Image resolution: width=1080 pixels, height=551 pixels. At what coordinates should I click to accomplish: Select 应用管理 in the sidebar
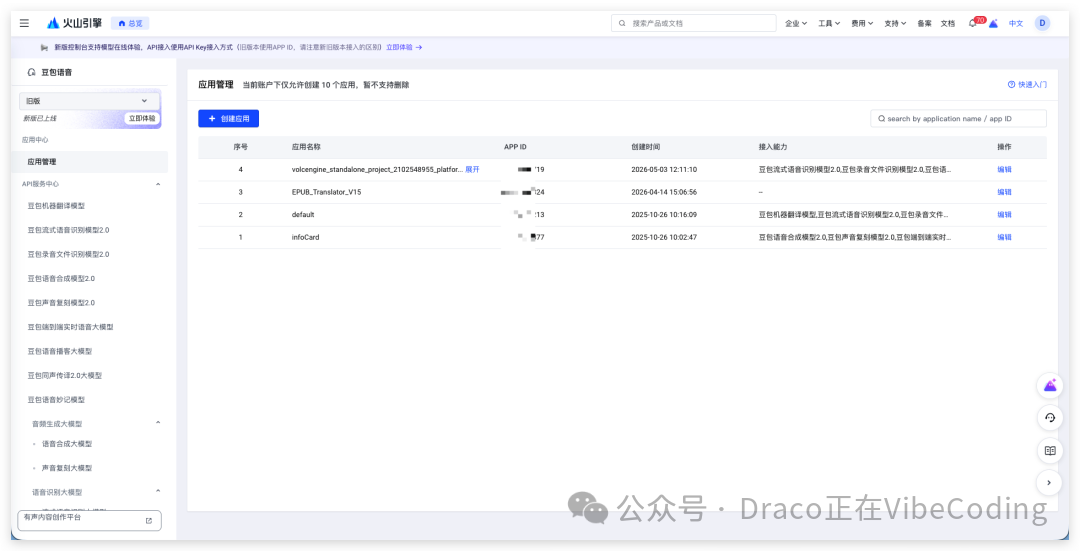pyautogui.click(x=90, y=162)
